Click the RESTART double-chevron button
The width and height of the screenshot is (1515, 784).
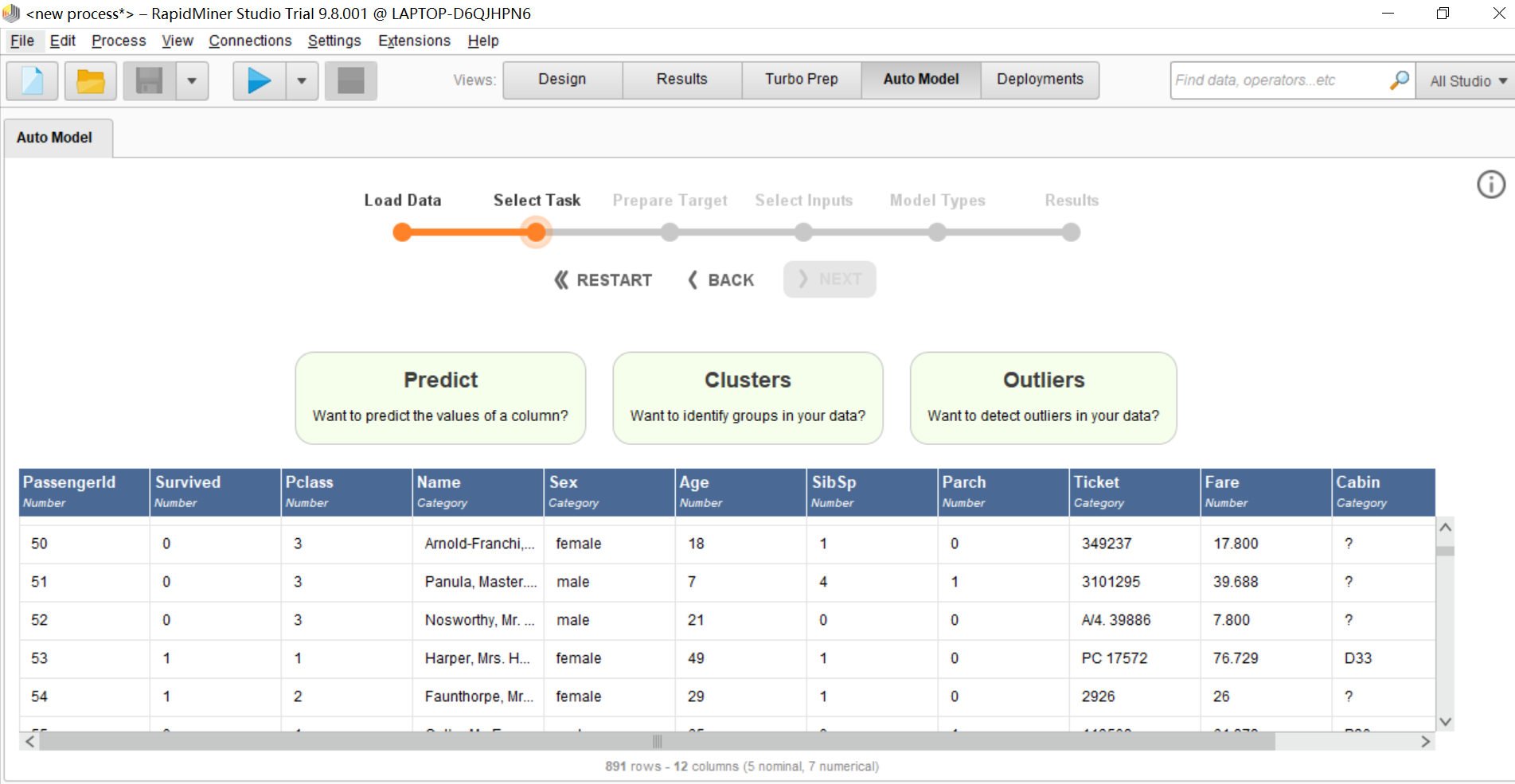[x=603, y=280]
